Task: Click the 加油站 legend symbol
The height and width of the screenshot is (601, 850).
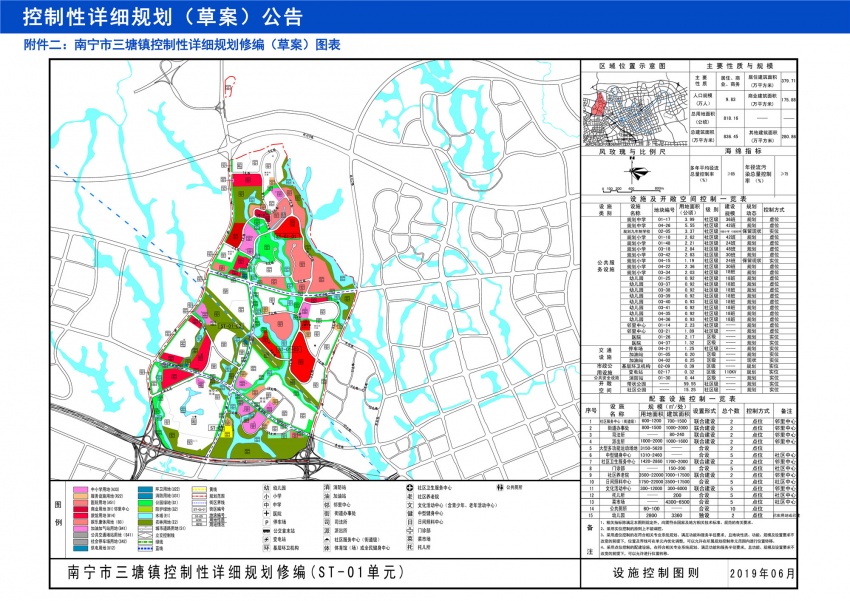Action: pos(327,496)
